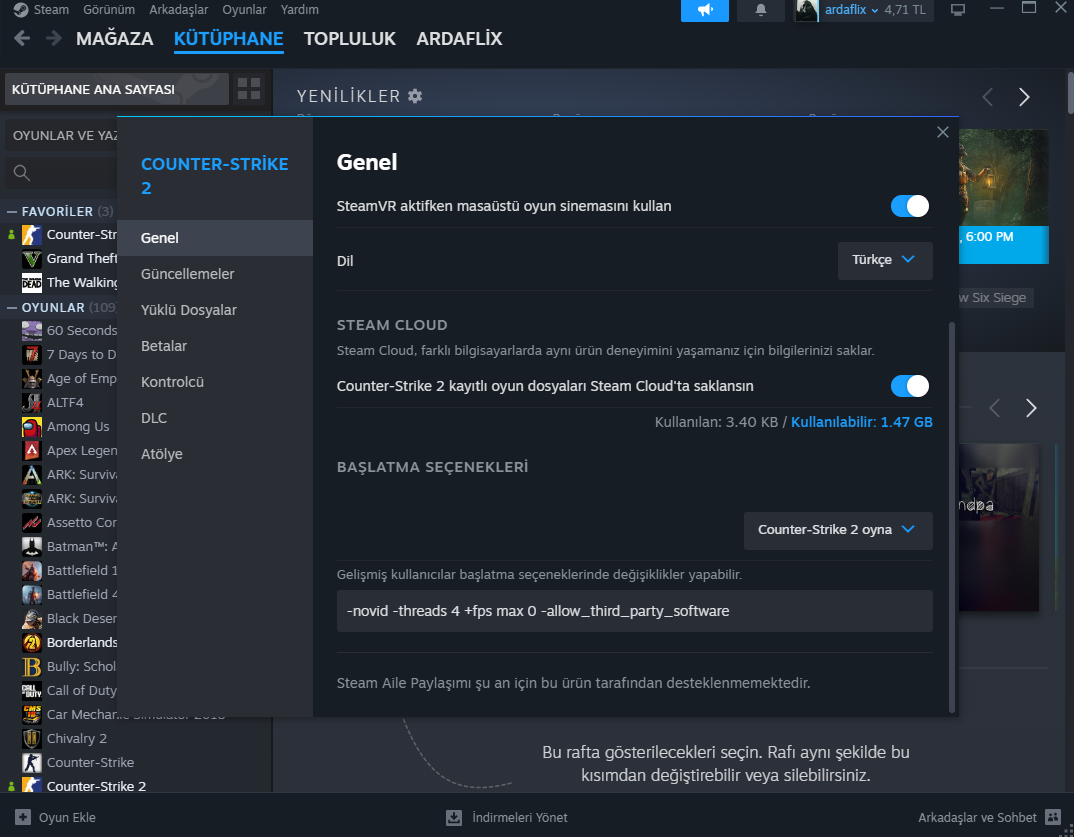Select the Kontrolcü settings tab
1074x837 pixels.
pos(215,382)
